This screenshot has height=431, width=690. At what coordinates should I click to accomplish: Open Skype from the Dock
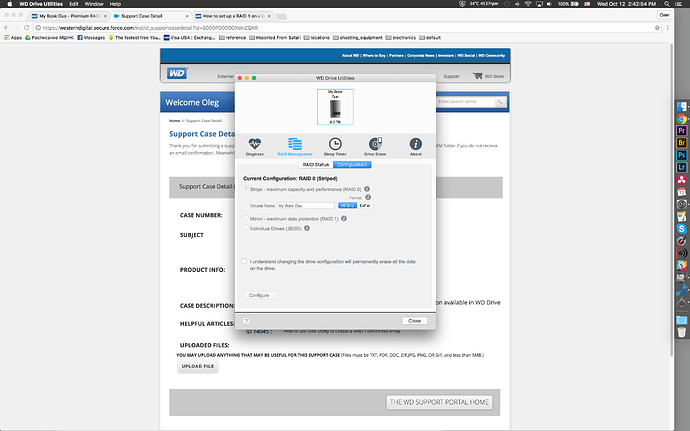[682, 228]
